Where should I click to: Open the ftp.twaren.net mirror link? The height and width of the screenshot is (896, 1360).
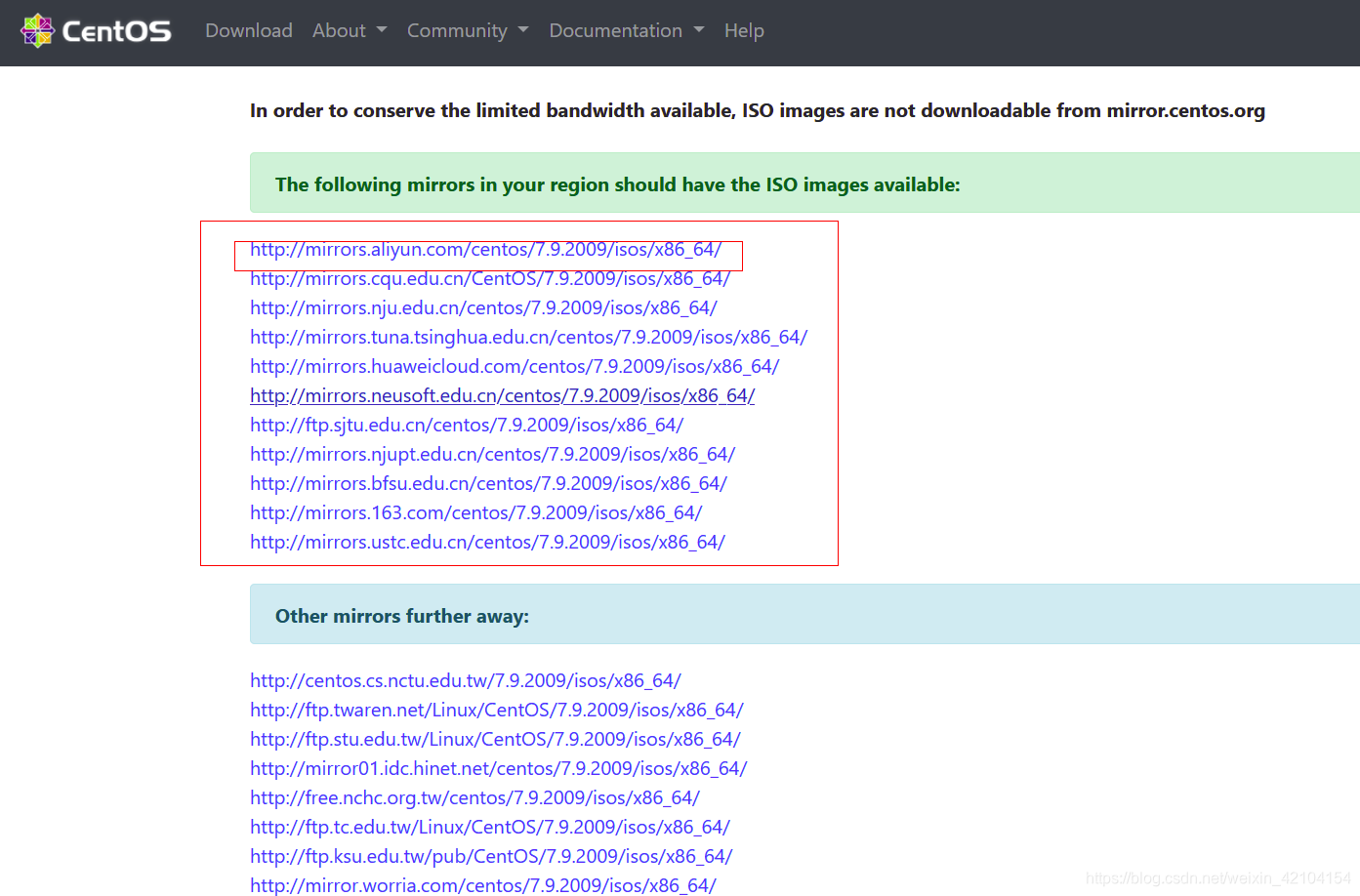496,711
